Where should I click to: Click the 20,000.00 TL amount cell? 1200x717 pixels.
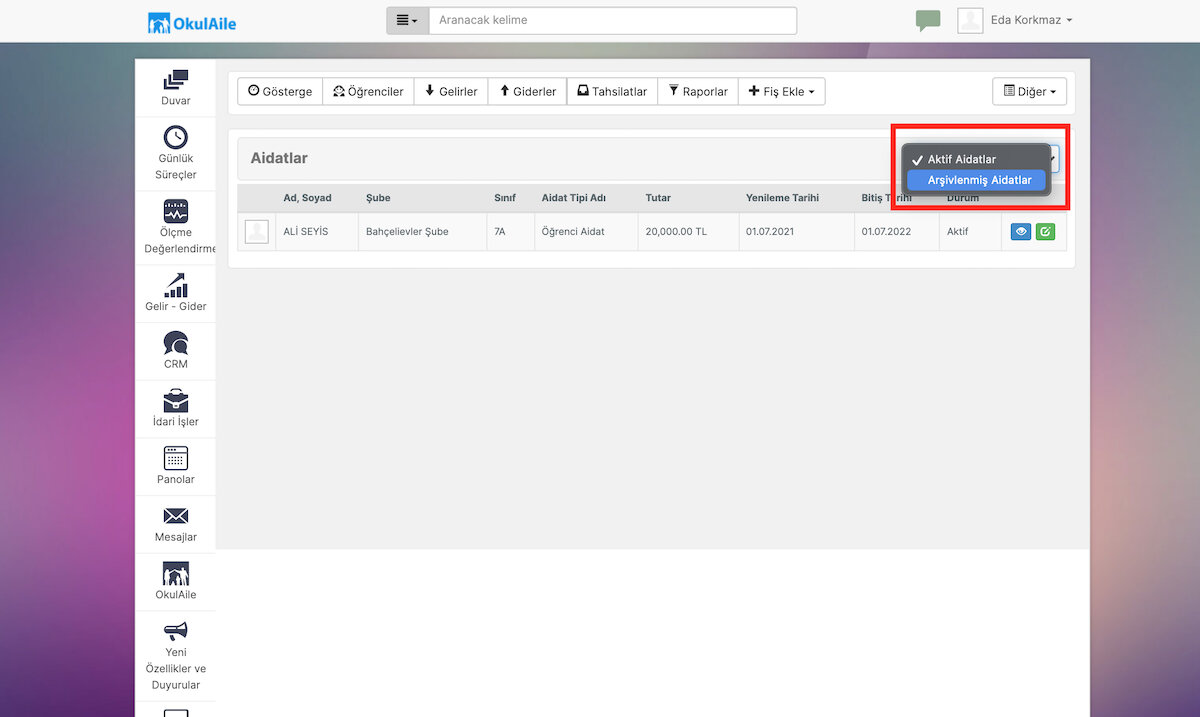(x=689, y=232)
